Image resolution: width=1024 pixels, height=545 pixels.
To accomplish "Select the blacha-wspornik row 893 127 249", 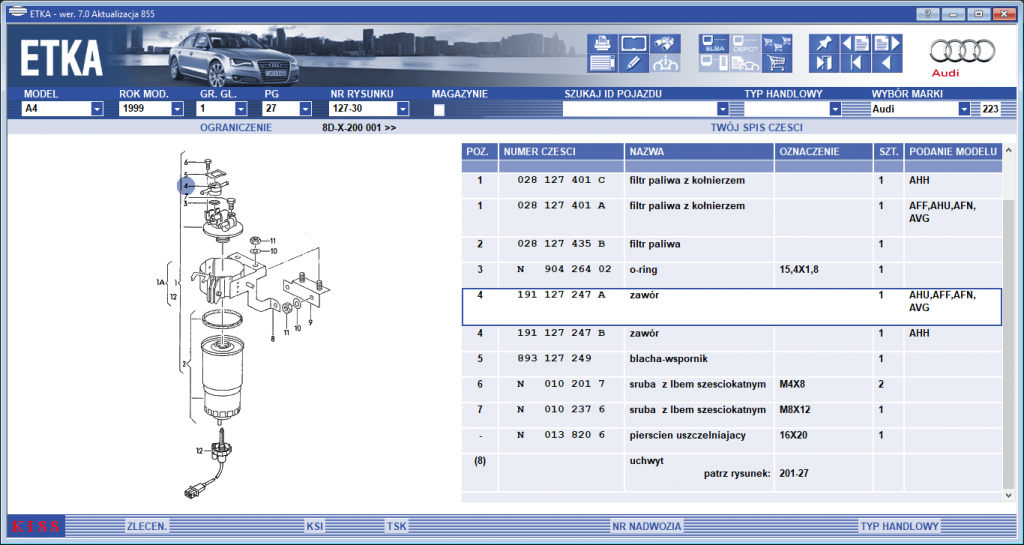I will pyautogui.click(x=731, y=364).
